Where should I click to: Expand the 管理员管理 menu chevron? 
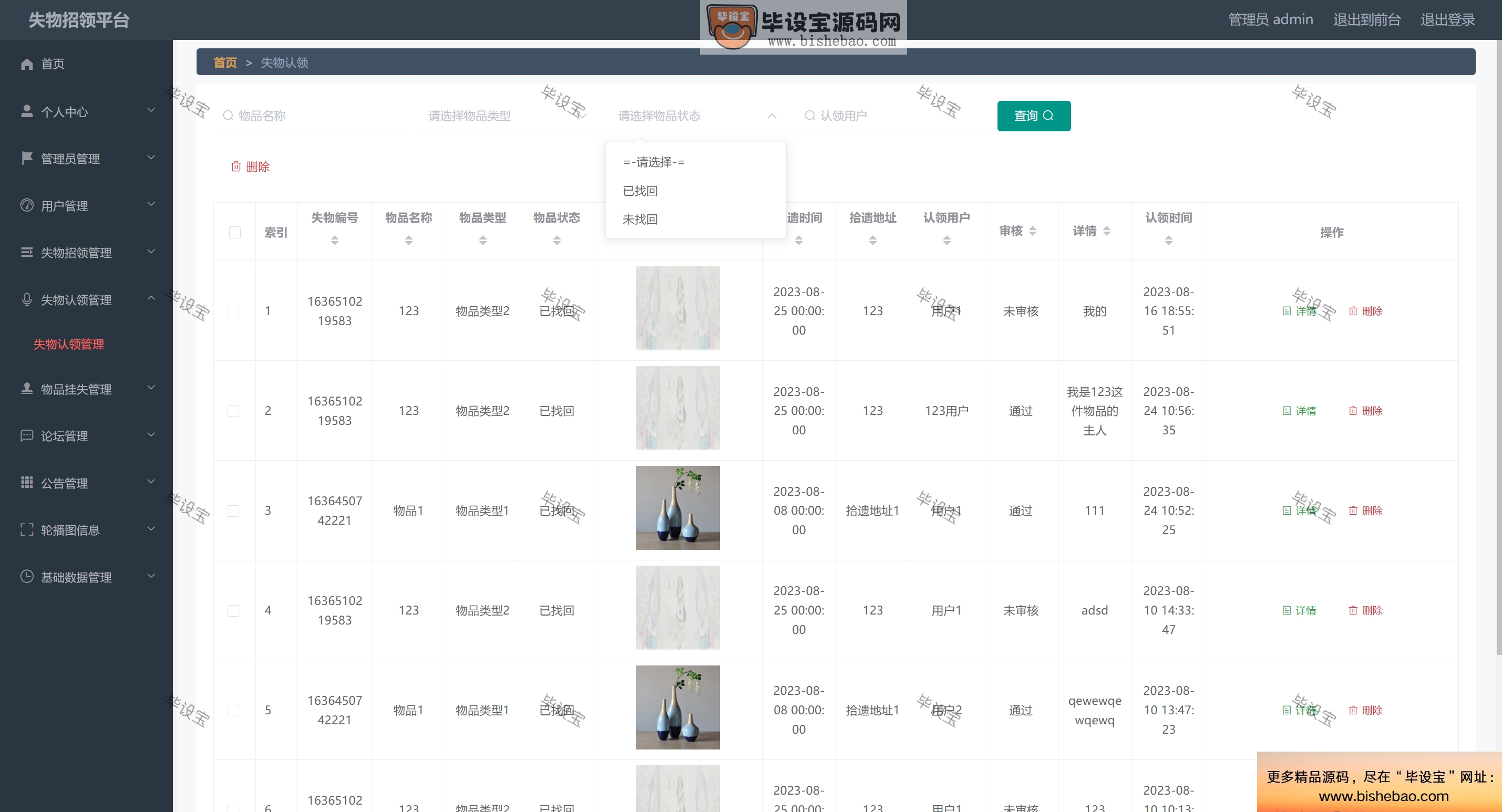tap(151, 158)
